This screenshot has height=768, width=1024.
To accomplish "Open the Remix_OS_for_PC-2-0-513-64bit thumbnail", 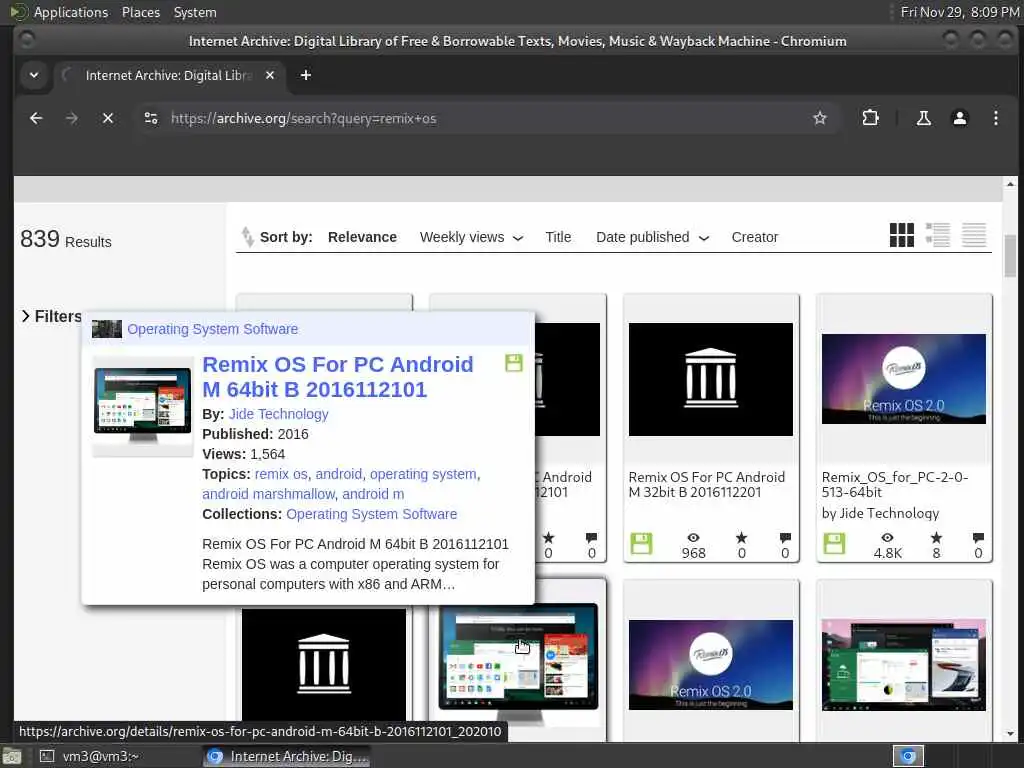I will (903, 379).
